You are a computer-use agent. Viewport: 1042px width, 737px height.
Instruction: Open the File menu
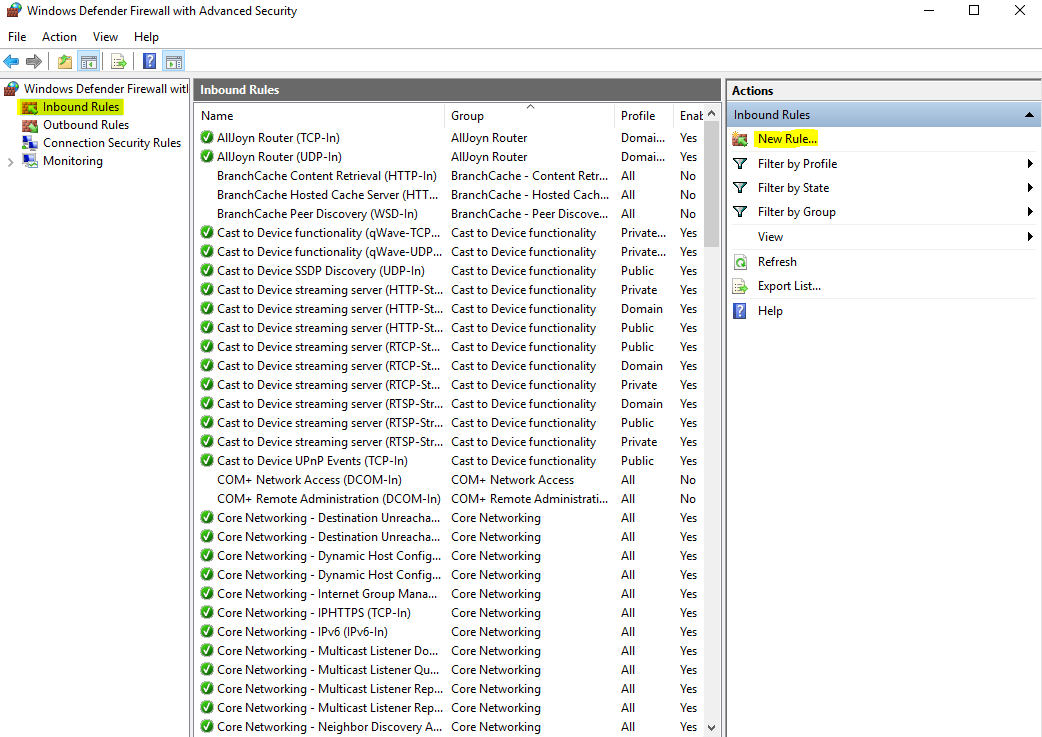point(17,37)
